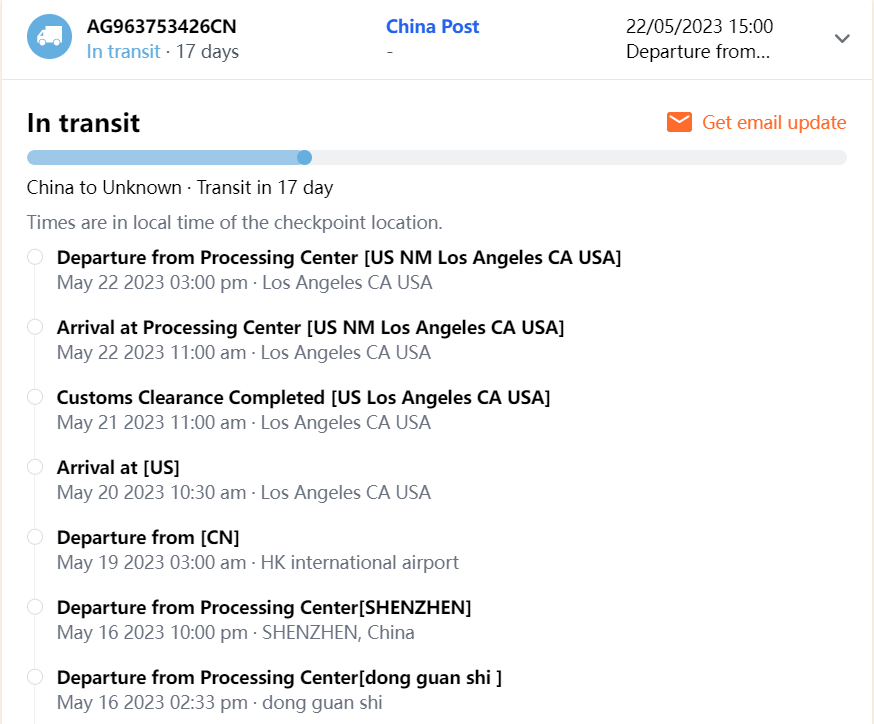874x724 pixels.
Task: Click timeline dot for Departure from Los Angeles
Action: pyautogui.click(x=35, y=257)
